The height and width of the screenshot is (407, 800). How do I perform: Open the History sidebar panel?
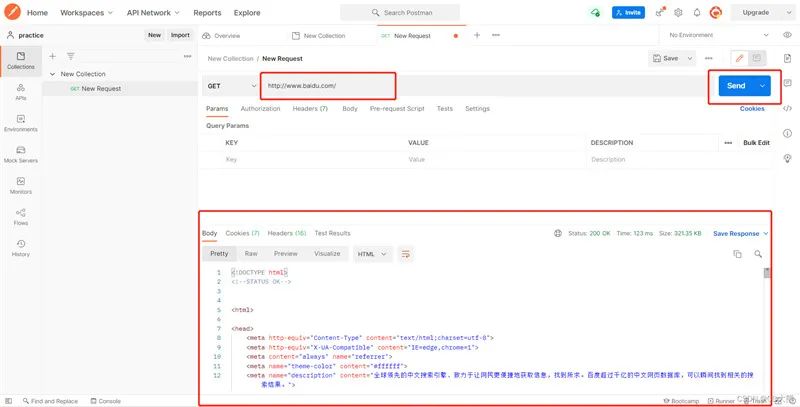(21, 248)
